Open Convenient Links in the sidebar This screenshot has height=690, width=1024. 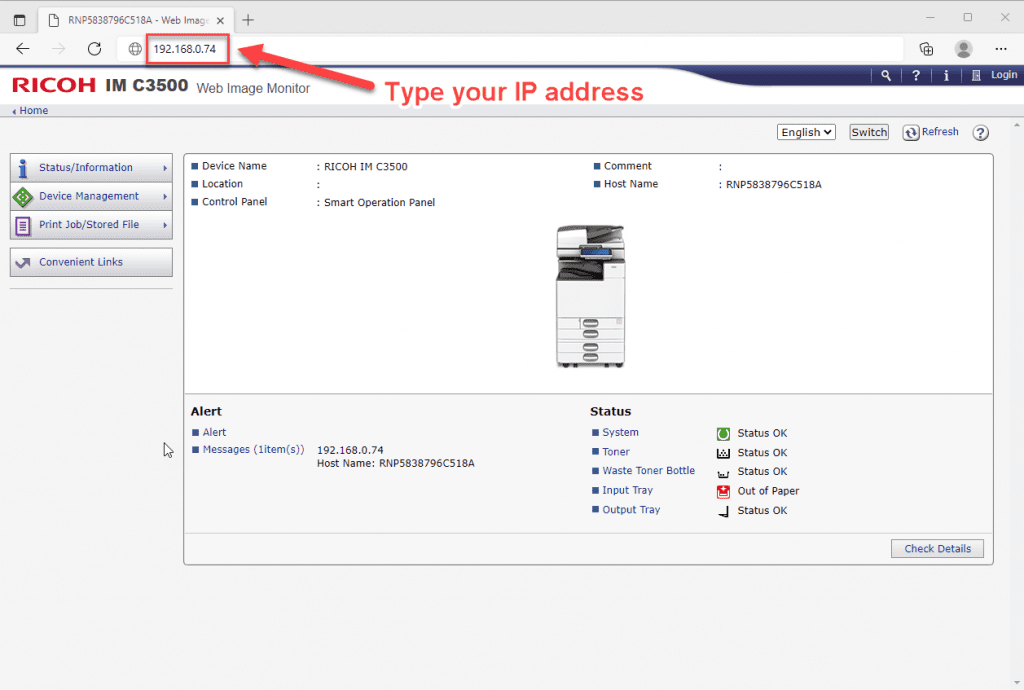[91, 262]
